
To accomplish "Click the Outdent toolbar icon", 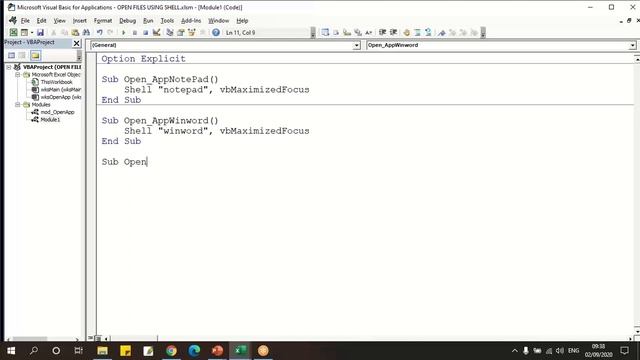I will click(x=393, y=32).
